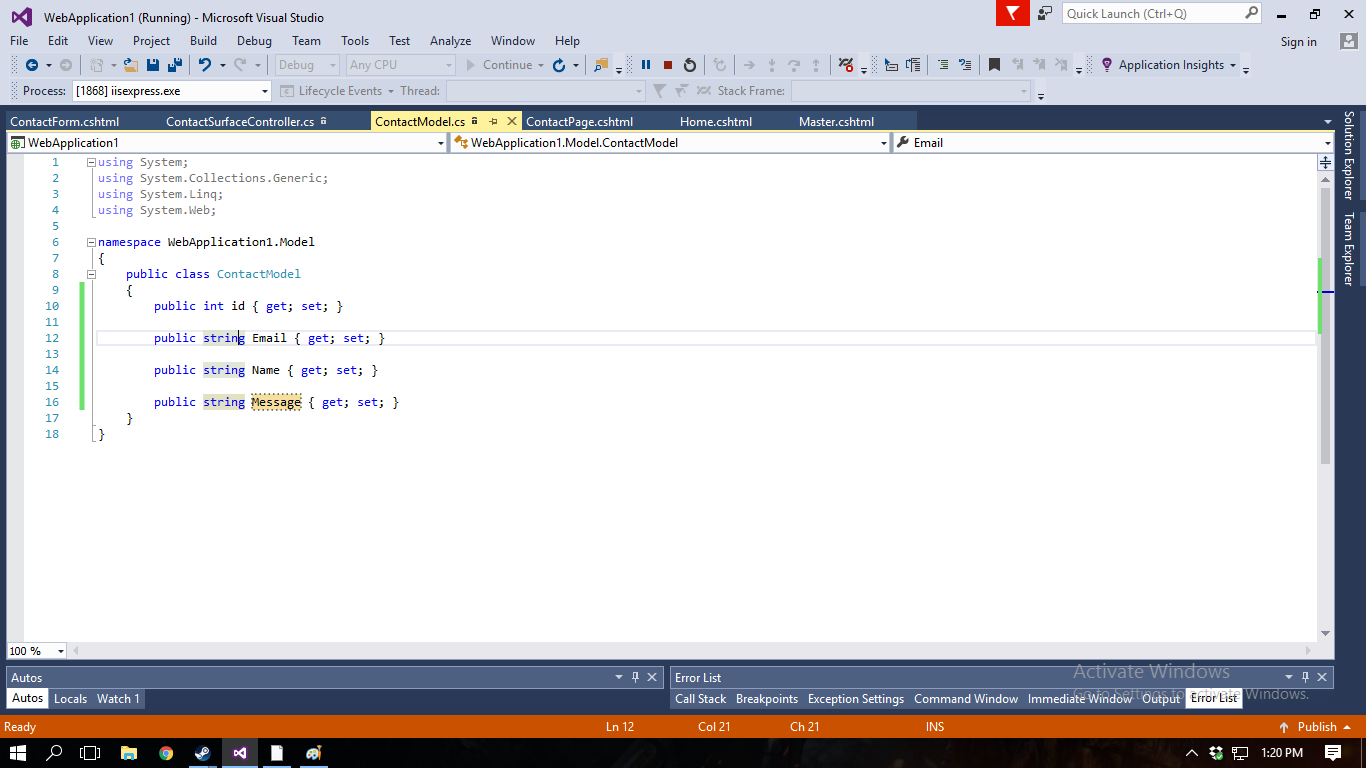Open the Debug menu
The height and width of the screenshot is (768, 1366).
pyautogui.click(x=254, y=41)
